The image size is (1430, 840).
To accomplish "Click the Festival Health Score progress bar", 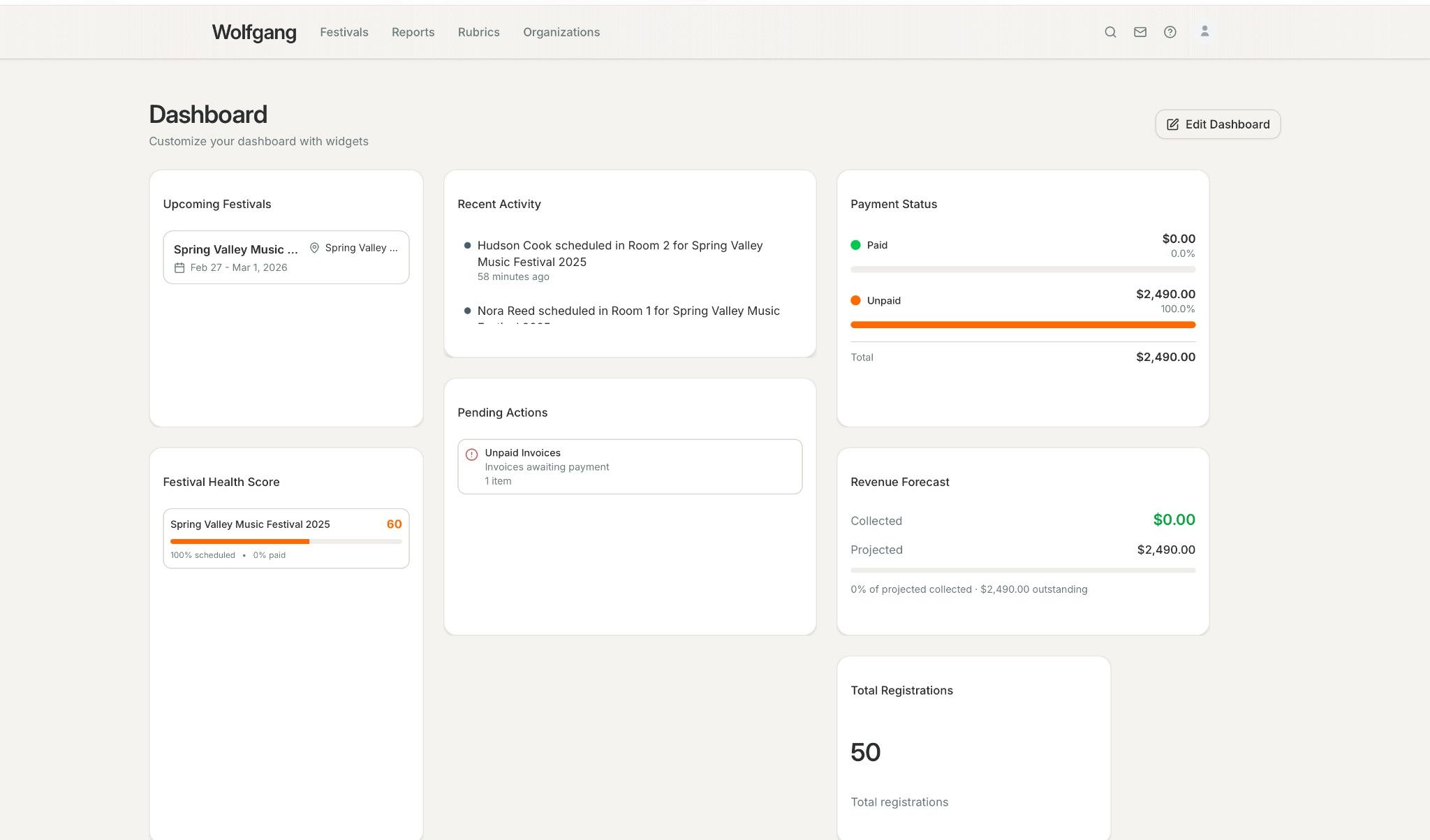I will (286, 541).
